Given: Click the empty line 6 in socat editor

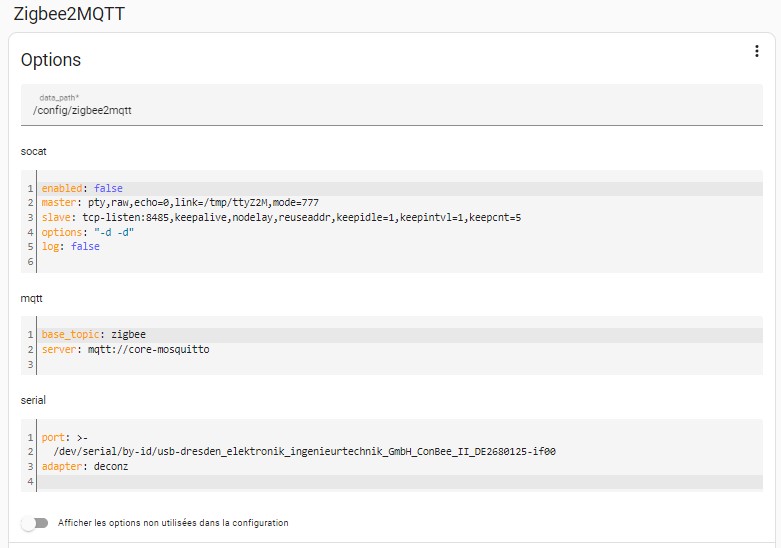Looking at the screenshot, I should point(399,262).
